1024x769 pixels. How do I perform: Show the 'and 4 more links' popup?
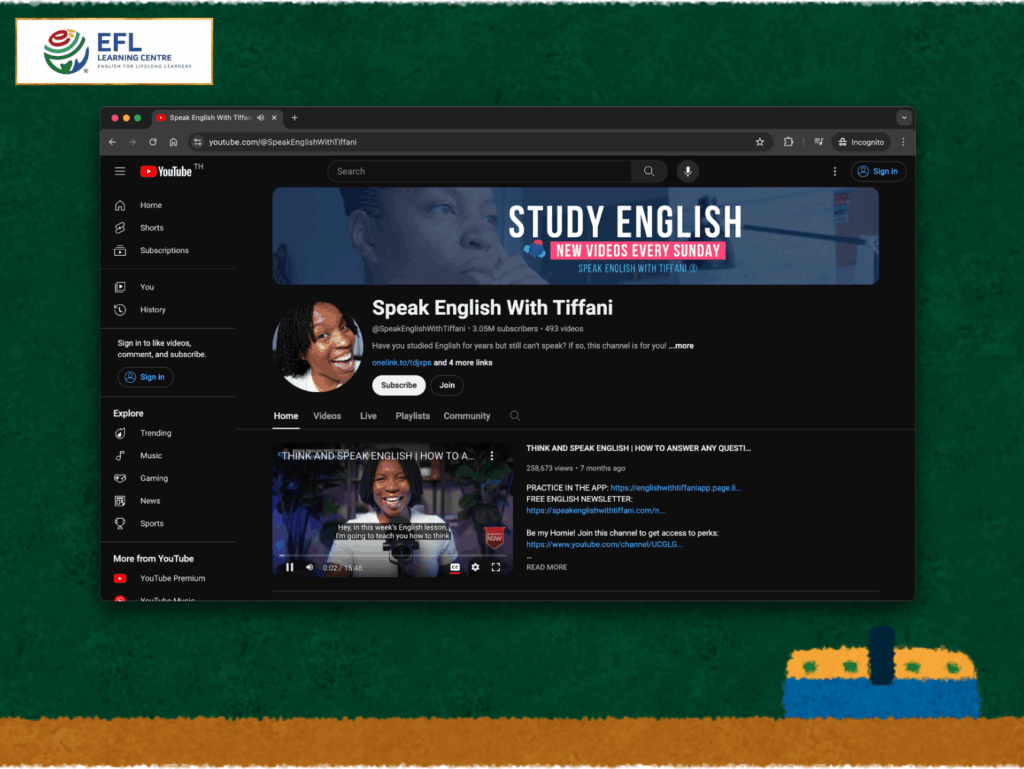click(x=463, y=363)
